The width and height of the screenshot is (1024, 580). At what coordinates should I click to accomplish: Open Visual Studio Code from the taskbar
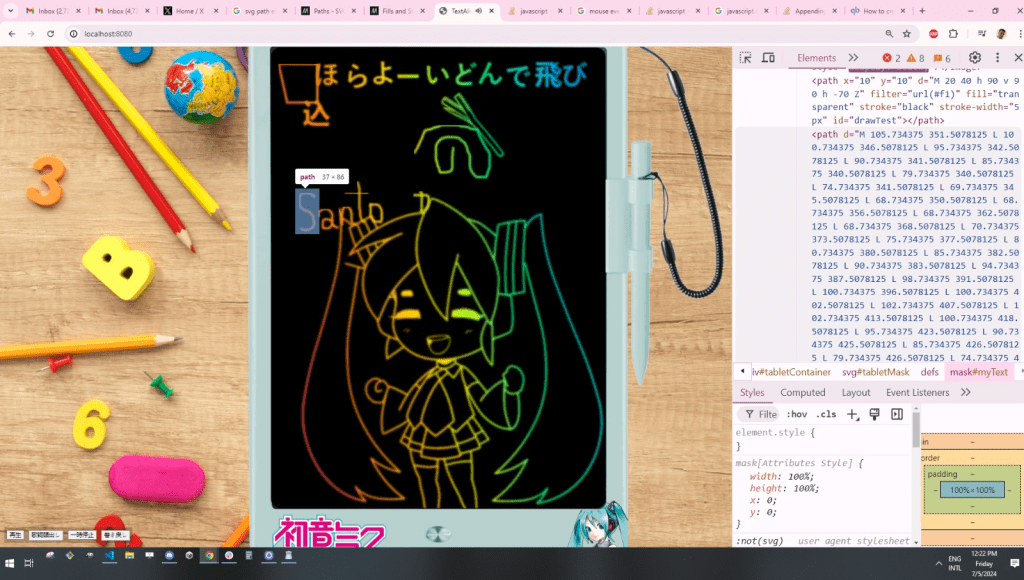coord(108,555)
